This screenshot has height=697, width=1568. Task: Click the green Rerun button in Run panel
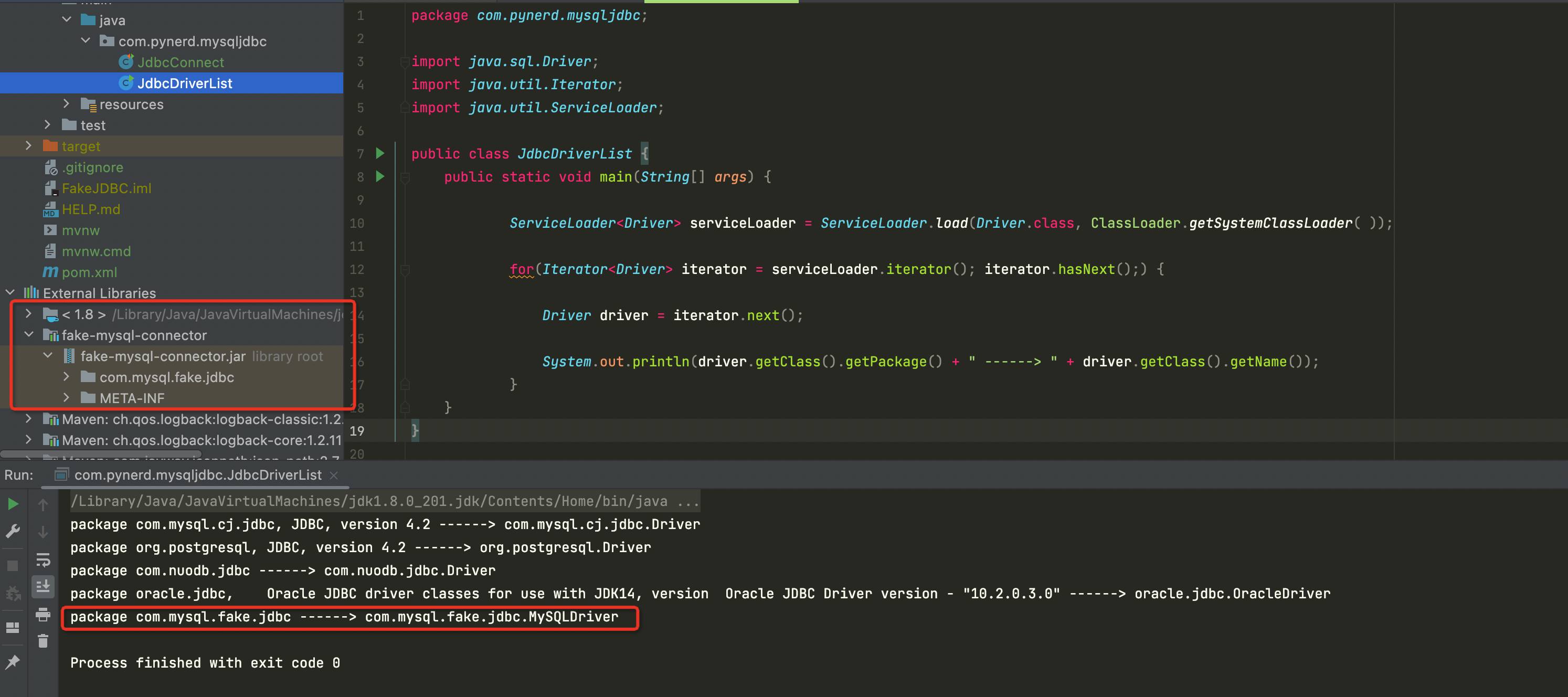pos(13,504)
